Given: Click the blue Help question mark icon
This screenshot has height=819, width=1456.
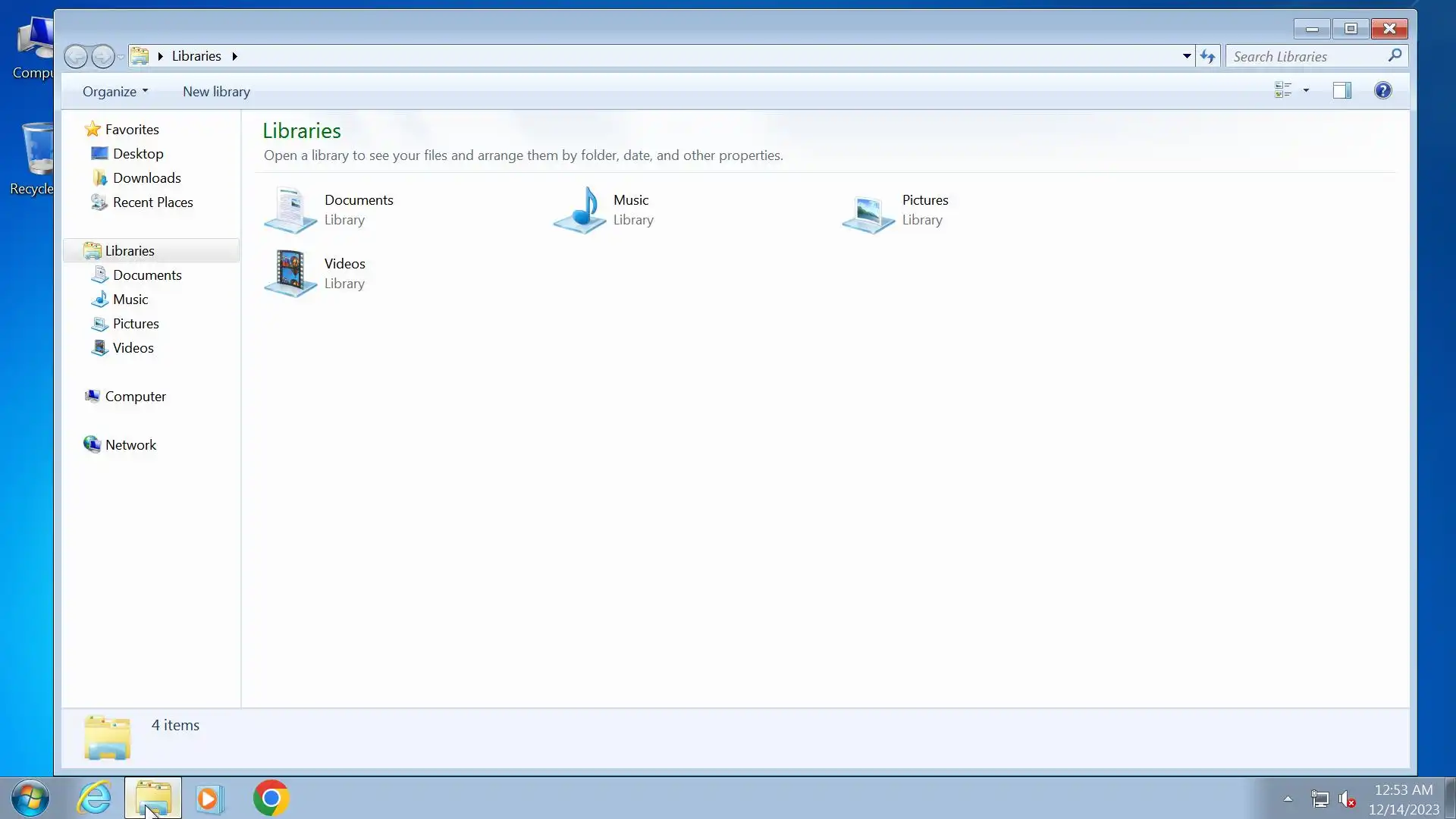Looking at the screenshot, I should tap(1382, 91).
